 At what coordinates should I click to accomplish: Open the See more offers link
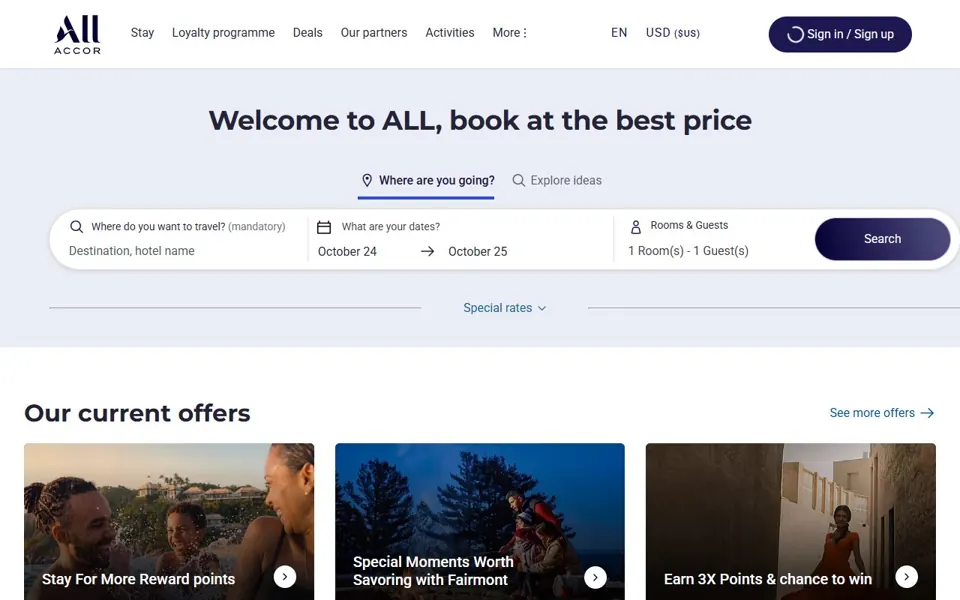(882, 413)
